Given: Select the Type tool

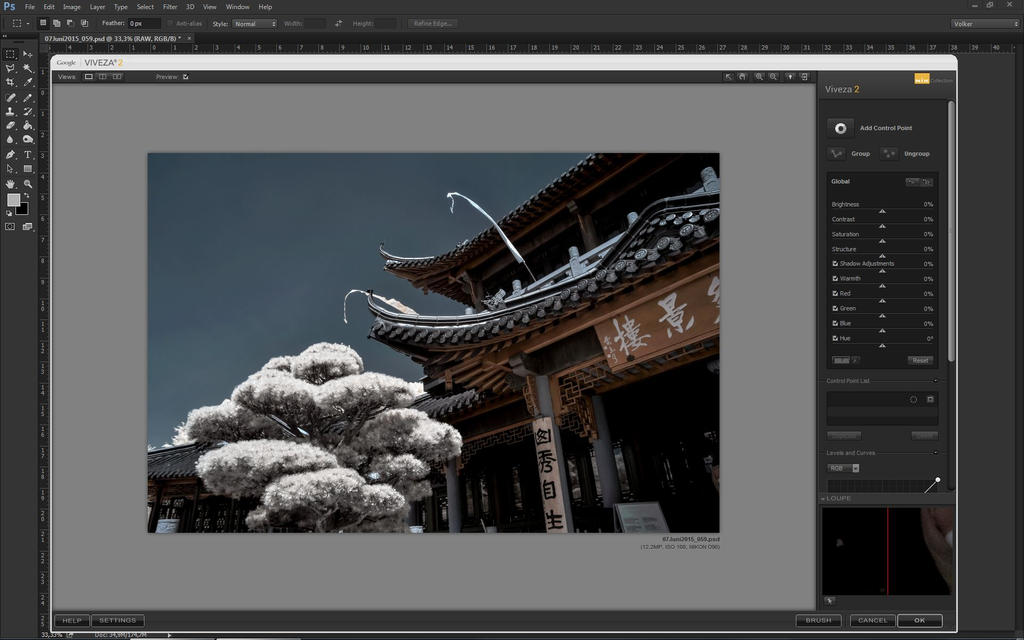Looking at the screenshot, I should click(x=27, y=155).
